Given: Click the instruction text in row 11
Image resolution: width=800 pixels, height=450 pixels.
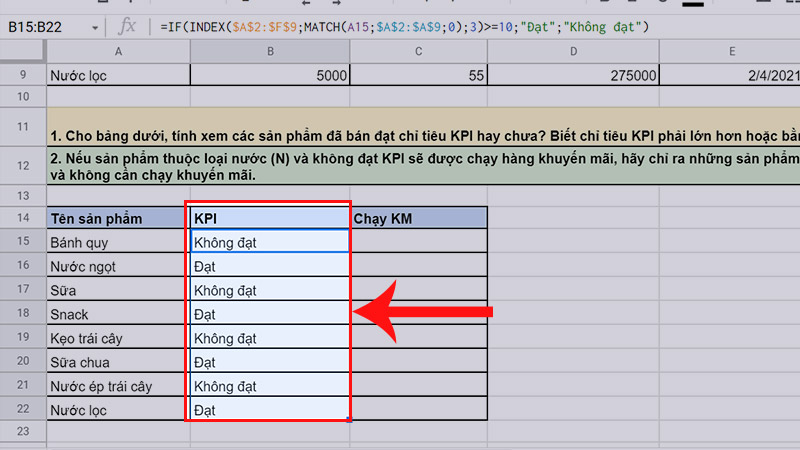Looking at the screenshot, I should point(420,132).
